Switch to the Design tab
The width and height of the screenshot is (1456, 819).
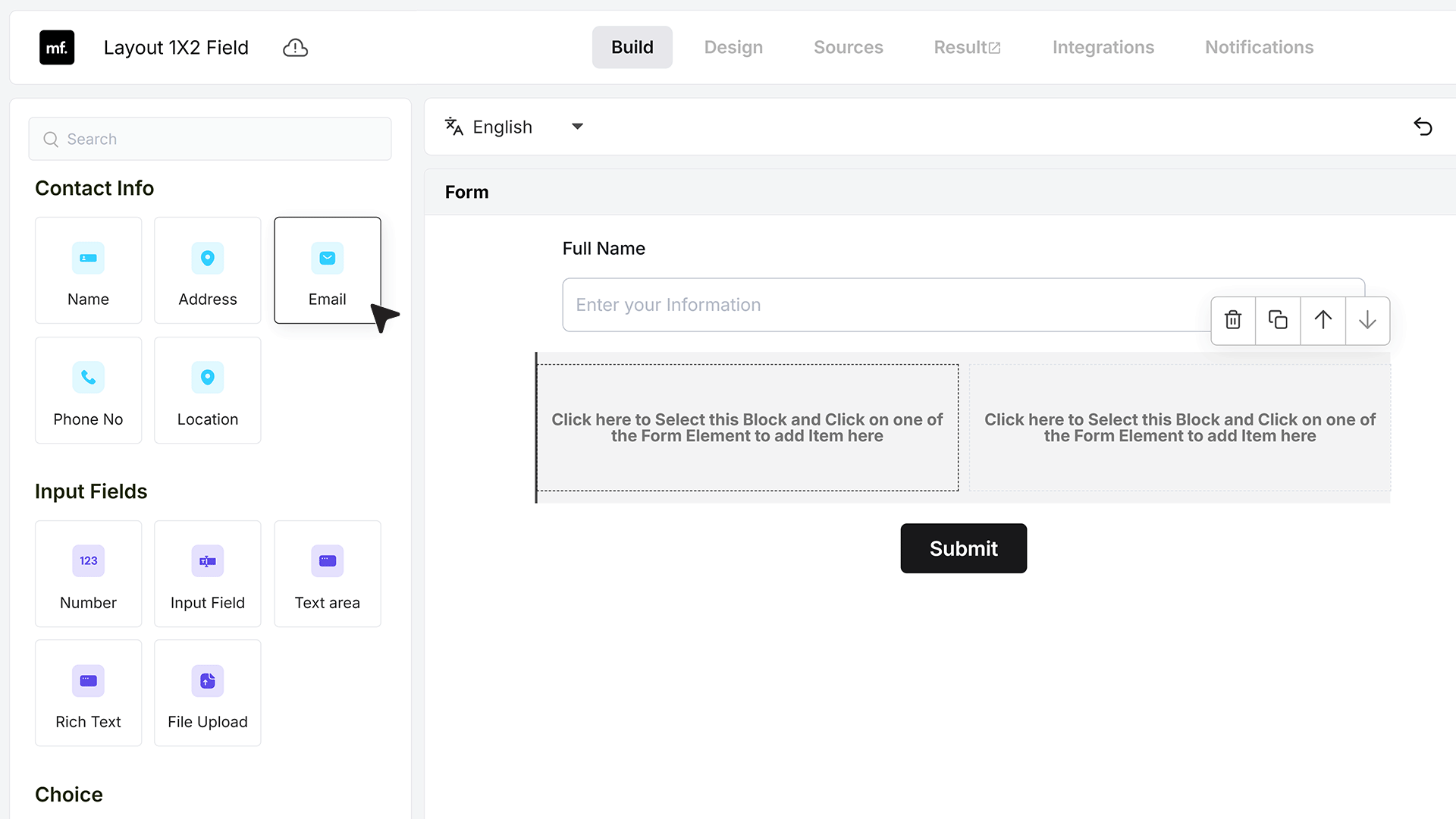733,47
